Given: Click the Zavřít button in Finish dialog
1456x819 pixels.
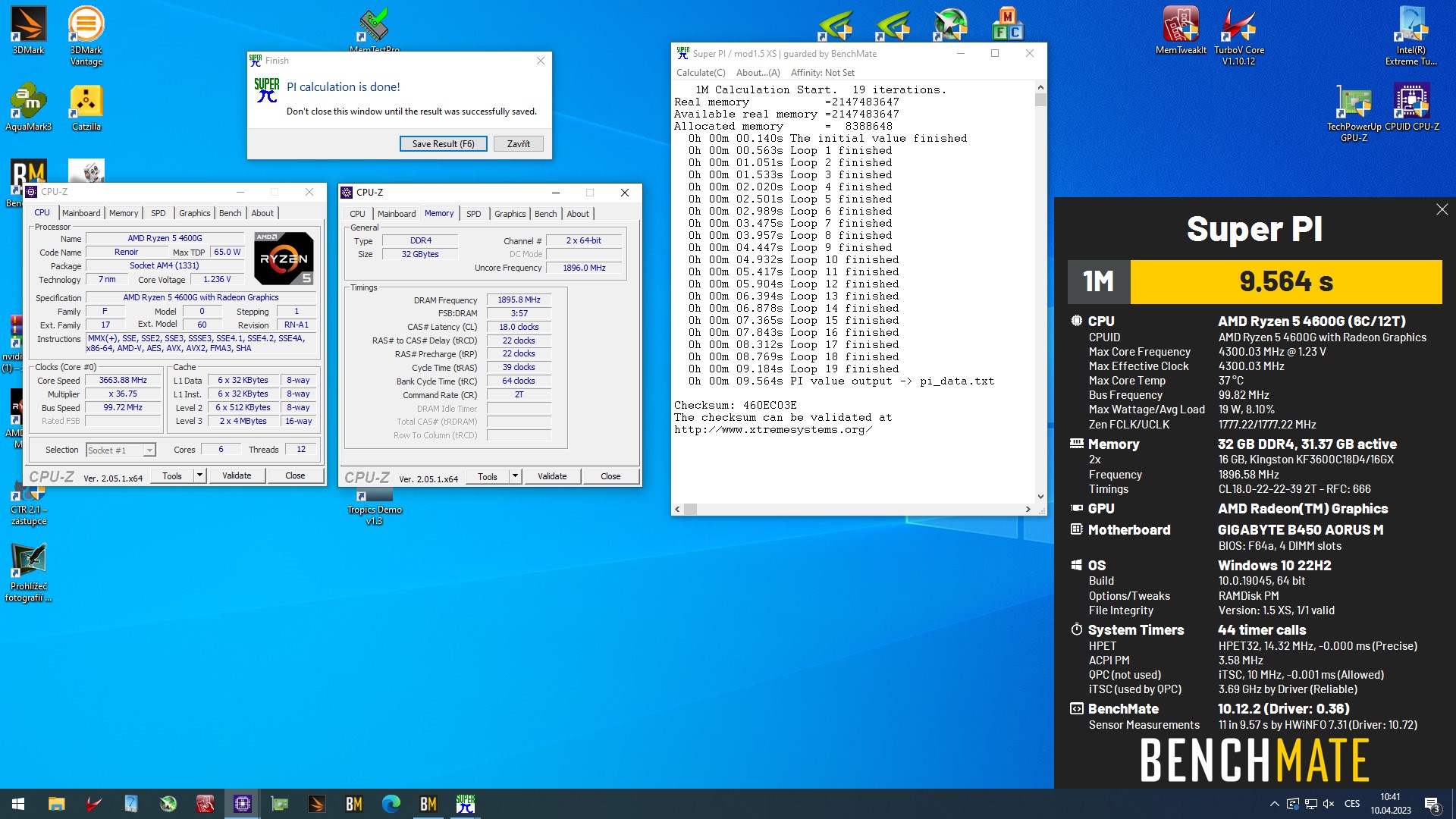Looking at the screenshot, I should (x=519, y=144).
